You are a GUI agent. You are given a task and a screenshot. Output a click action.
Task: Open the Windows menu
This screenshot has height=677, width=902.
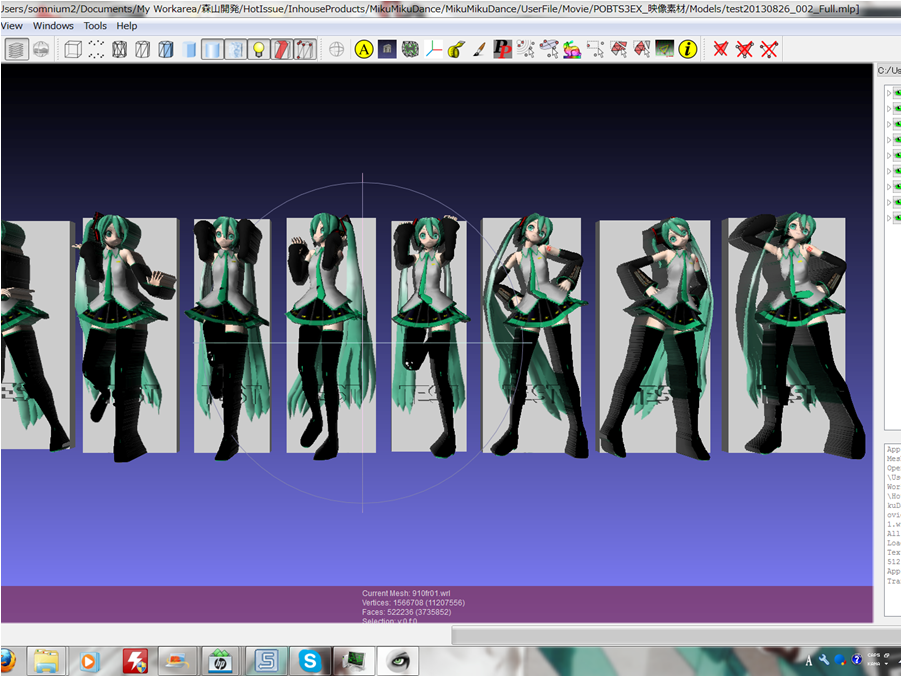(53, 25)
